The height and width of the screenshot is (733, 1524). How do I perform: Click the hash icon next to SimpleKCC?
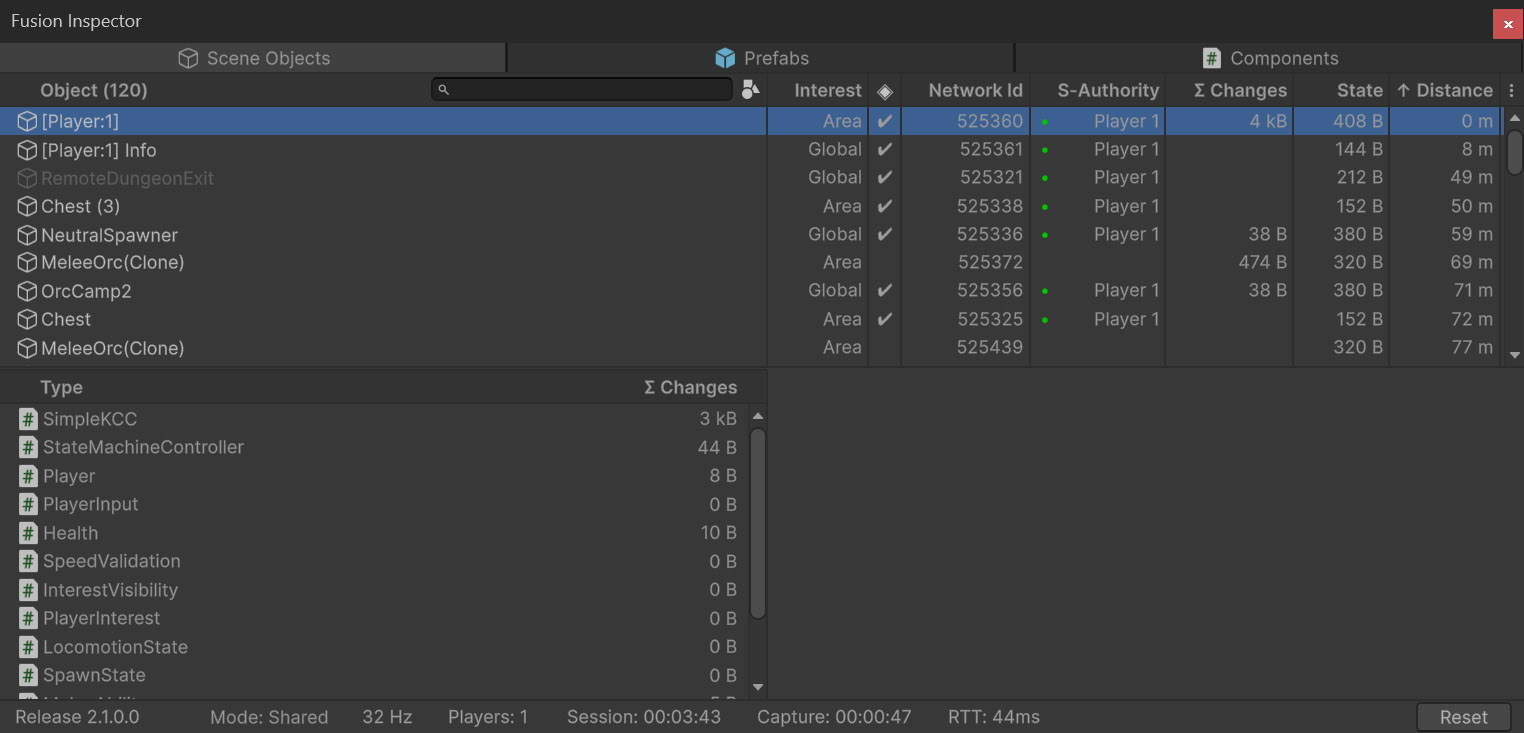click(28, 419)
